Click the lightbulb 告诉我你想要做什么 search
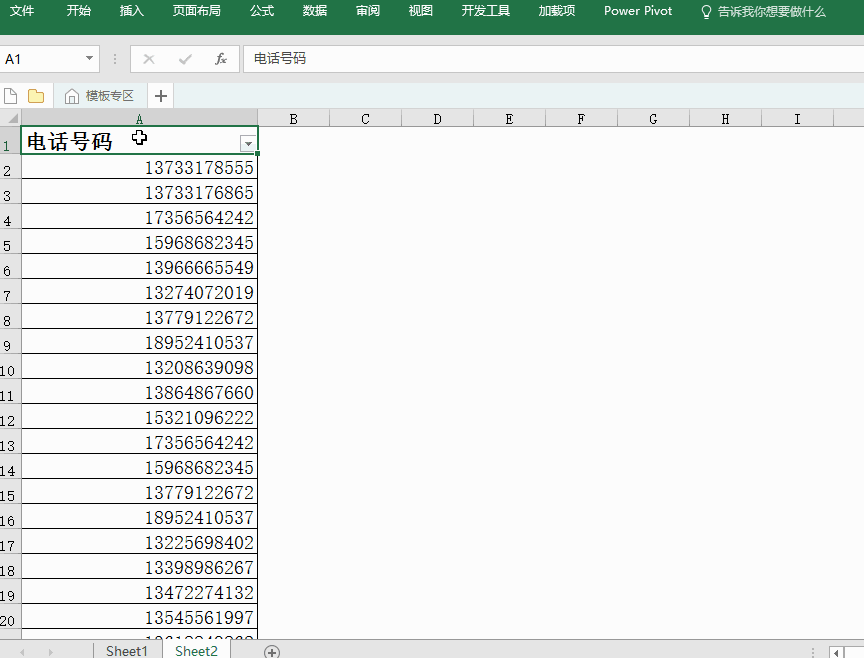This screenshot has width=864, height=658. (763, 12)
